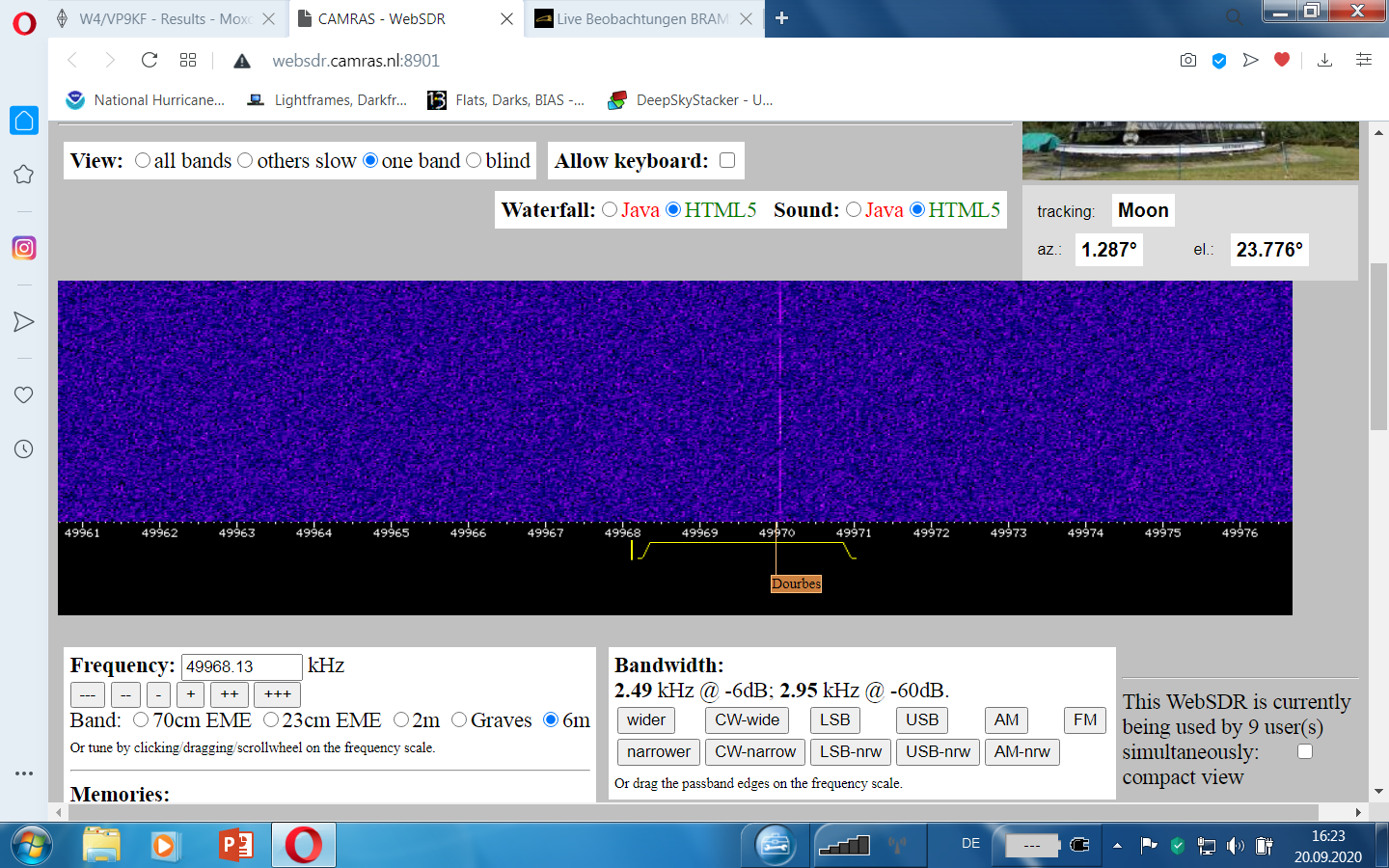Select the 'all bands' view option
1389x868 pixels.
click(143, 160)
